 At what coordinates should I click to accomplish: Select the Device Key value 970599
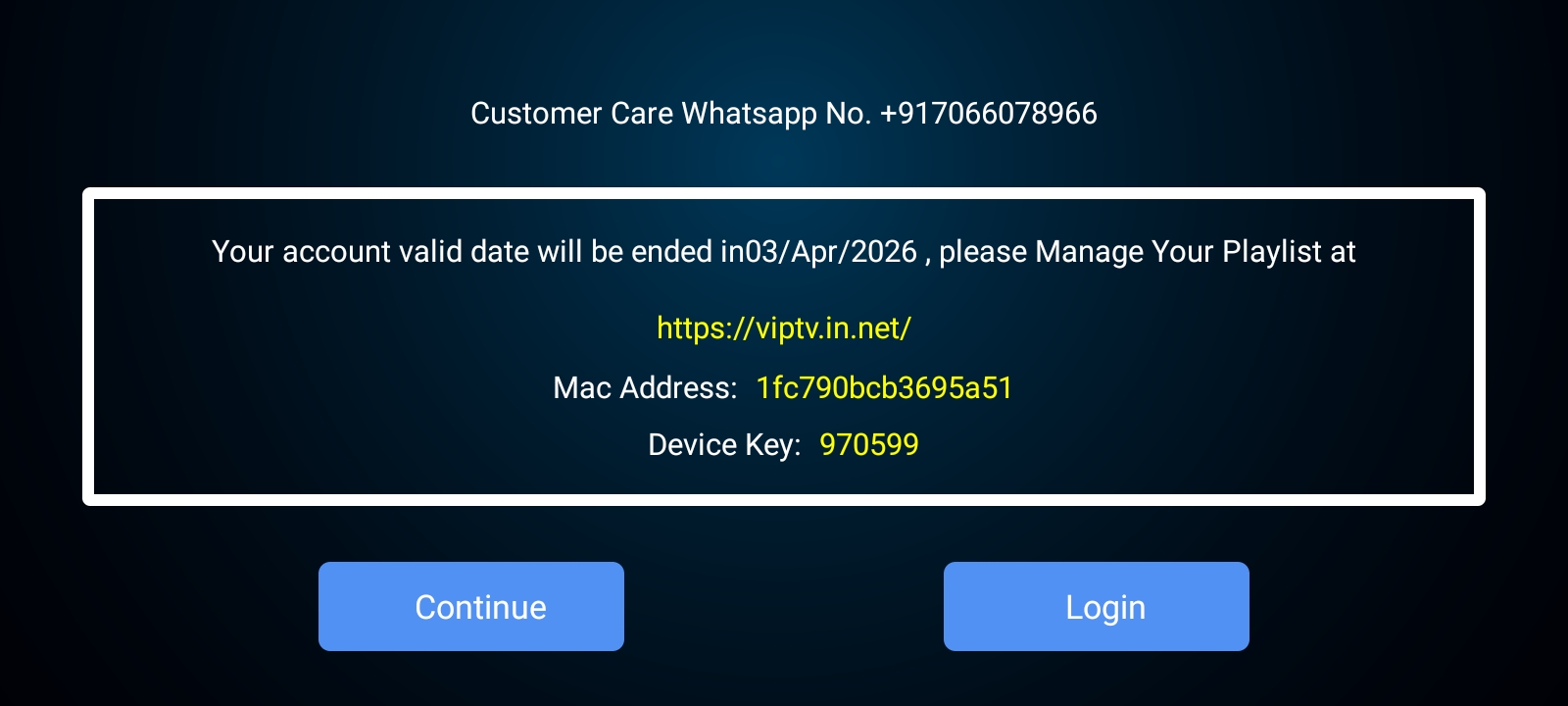pos(869,444)
